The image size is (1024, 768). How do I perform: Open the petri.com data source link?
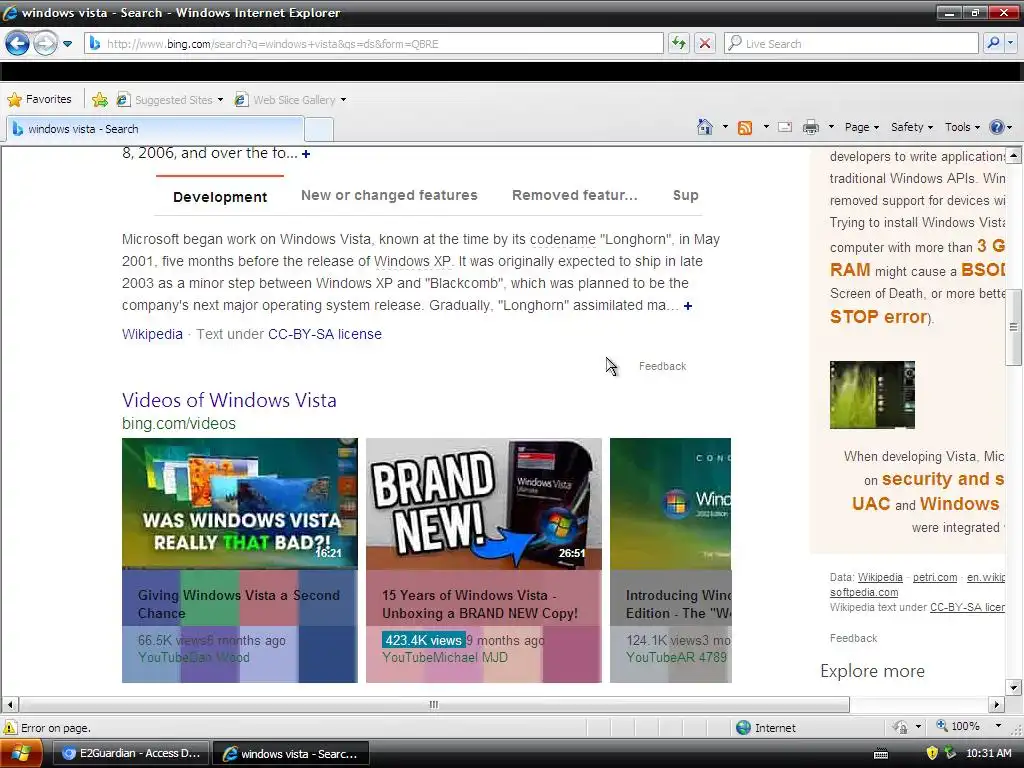(x=935, y=577)
